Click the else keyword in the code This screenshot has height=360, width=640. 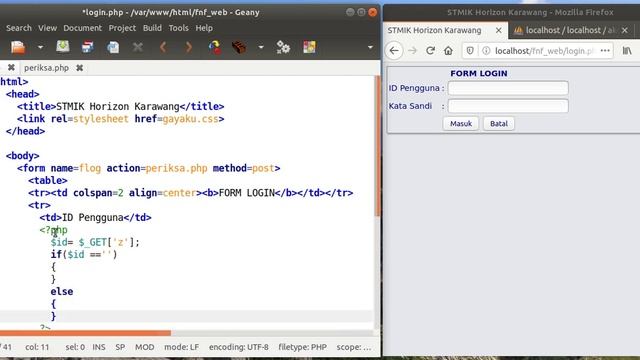coord(62,292)
